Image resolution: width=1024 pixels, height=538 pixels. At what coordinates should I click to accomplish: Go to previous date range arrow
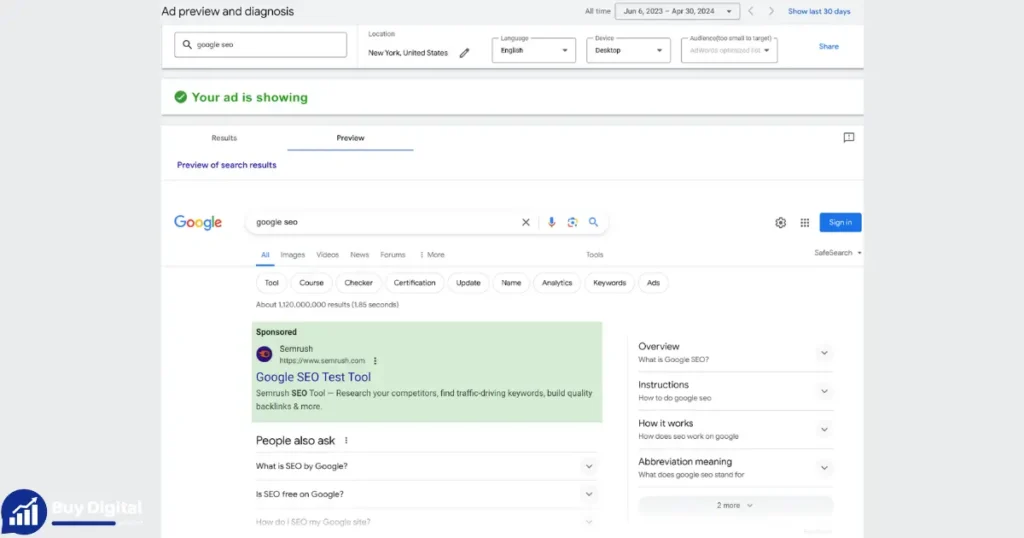point(750,11)
